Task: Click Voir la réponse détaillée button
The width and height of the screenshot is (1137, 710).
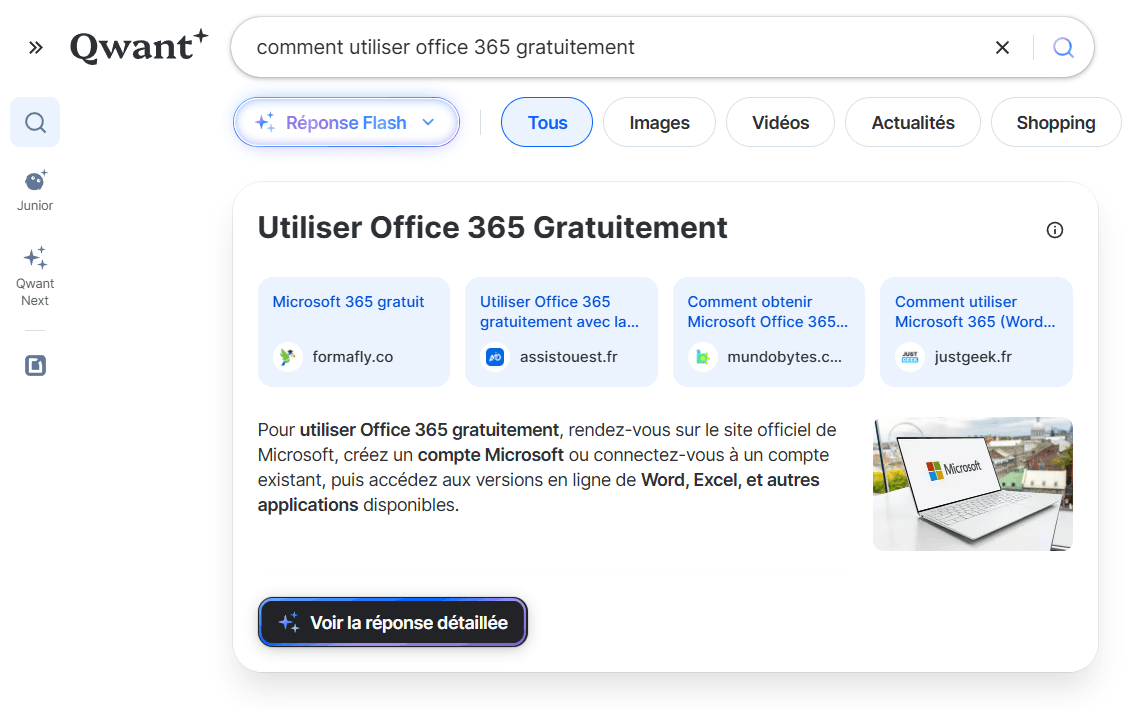Action: click(392, 622)
